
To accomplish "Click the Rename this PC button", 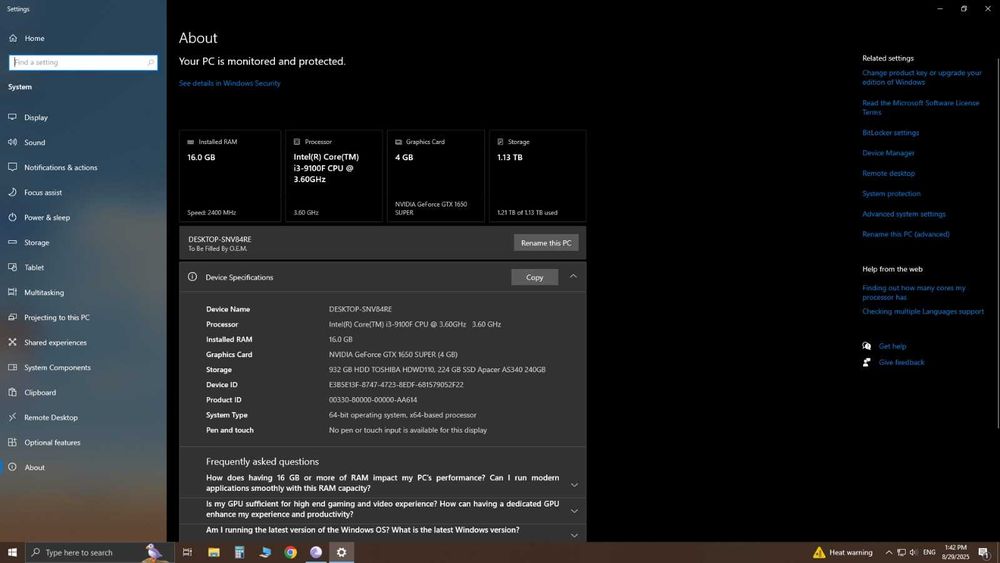I will click(546, 243).
